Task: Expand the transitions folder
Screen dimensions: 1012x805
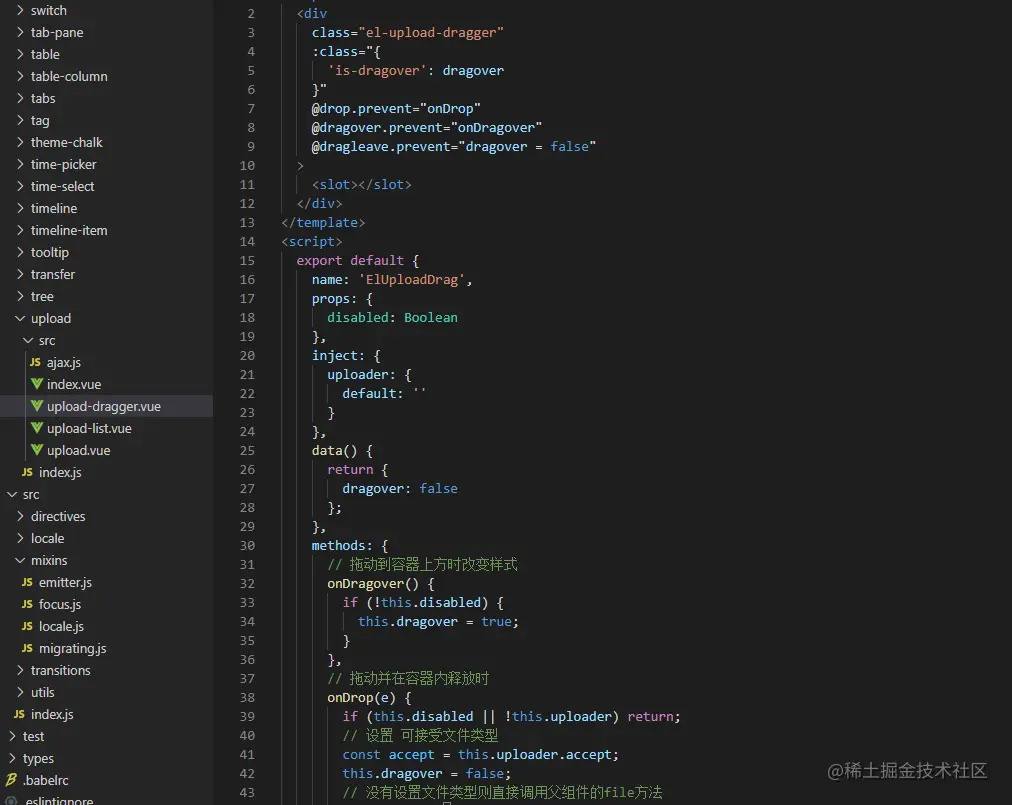Action: (20, 670)
